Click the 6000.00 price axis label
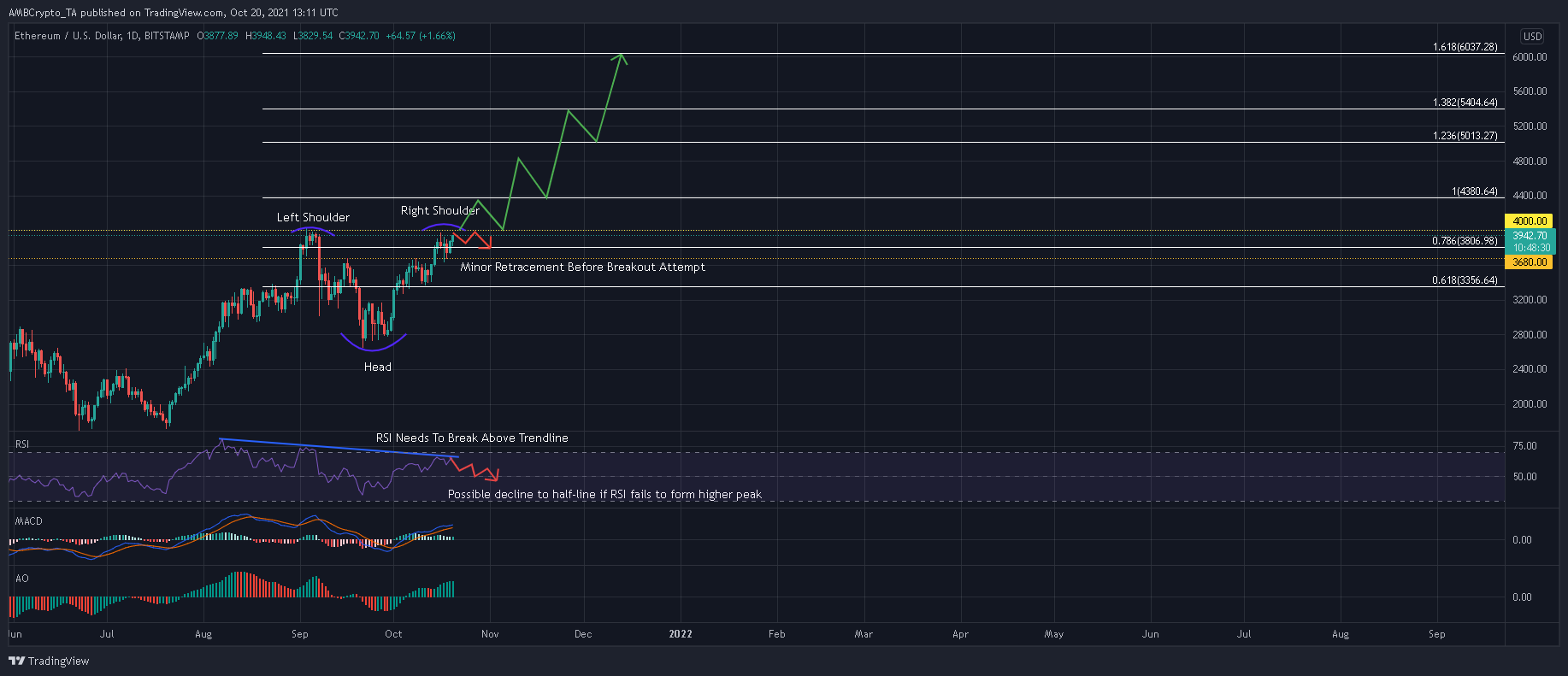Viewport: 1568px width, 676px height. click(1530, 57)
